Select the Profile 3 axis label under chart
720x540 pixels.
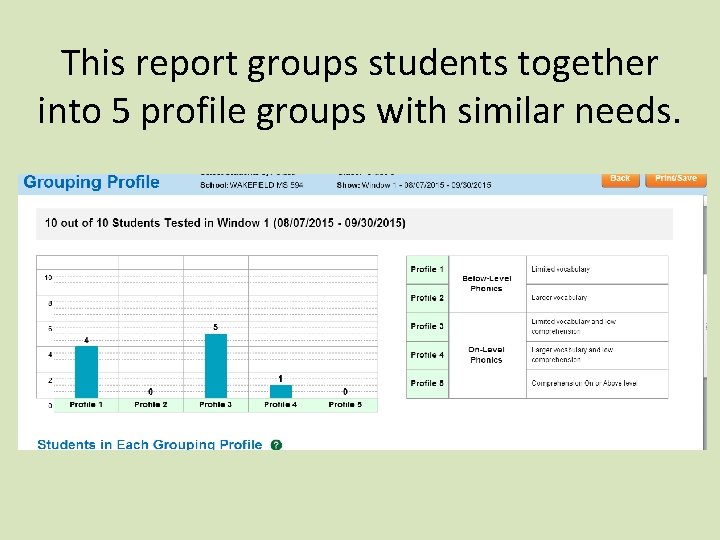pos(215,405)
